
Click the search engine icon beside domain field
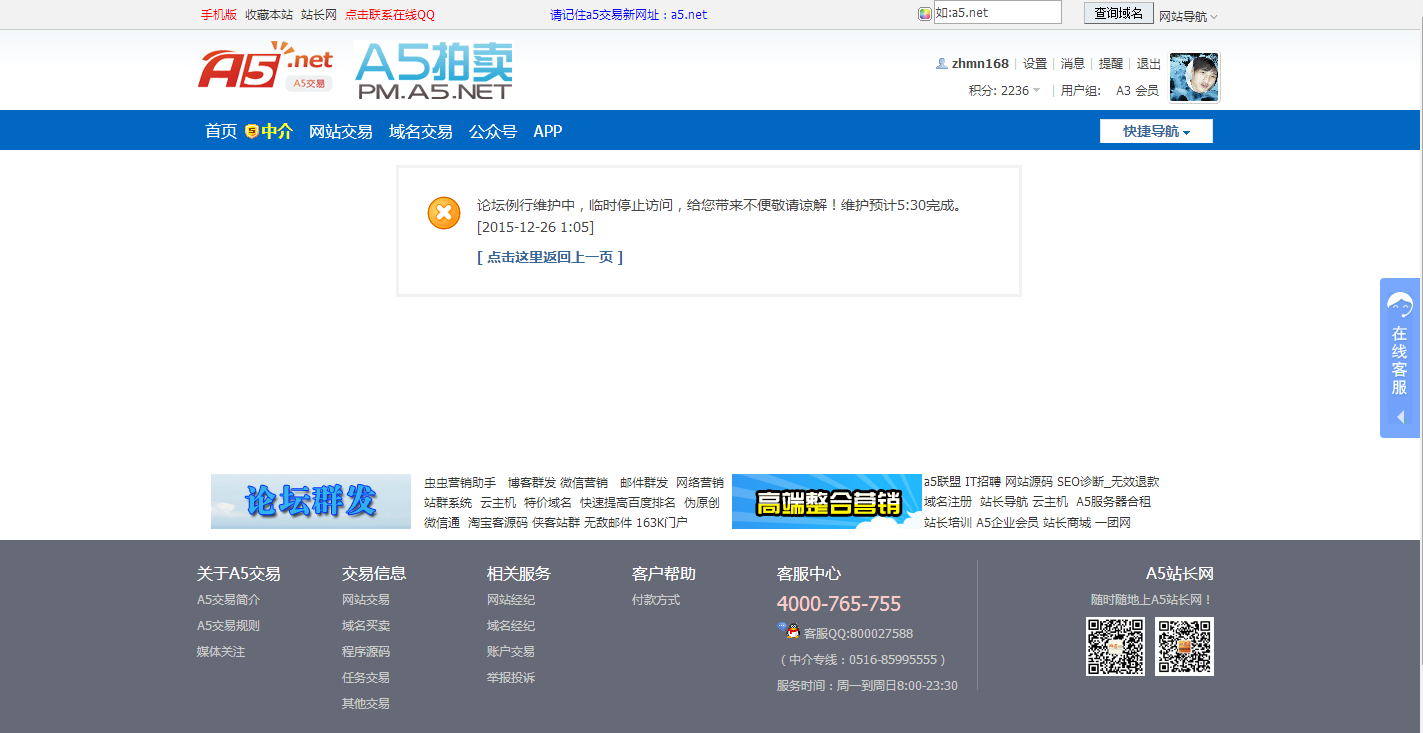point(925,13)
